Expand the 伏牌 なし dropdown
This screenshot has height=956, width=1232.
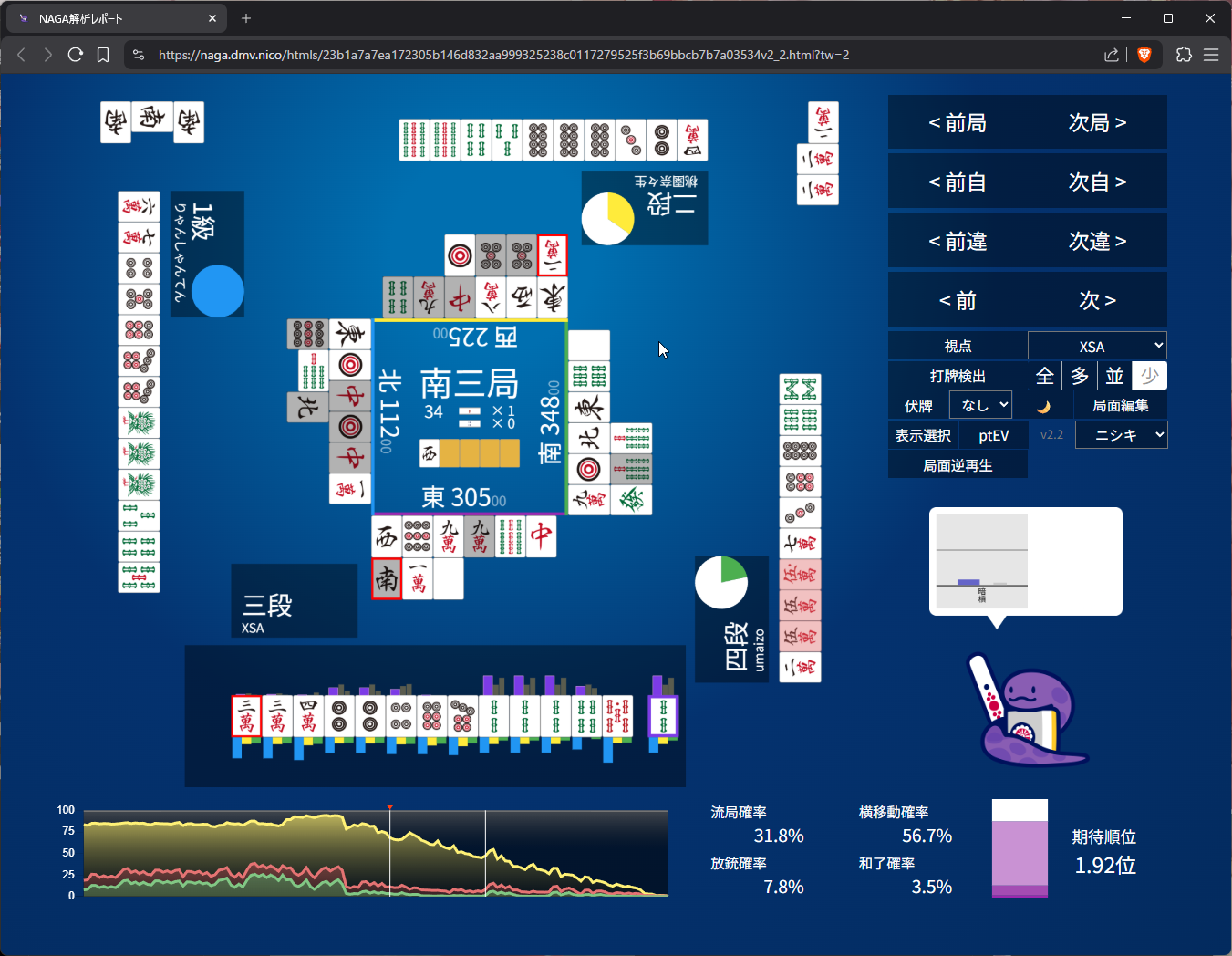(980, 405)
